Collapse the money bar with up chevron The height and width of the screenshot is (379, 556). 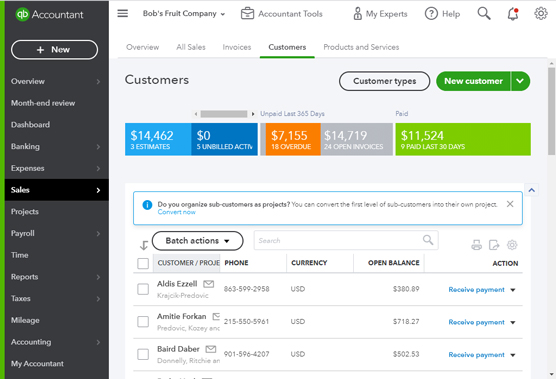tap(532, 190)
